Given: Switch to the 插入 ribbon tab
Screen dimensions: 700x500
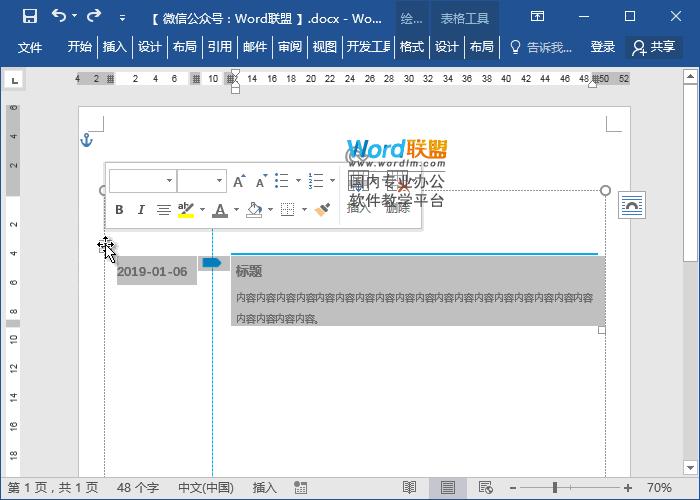Looking at the screenshot, I should pos(115,46).
